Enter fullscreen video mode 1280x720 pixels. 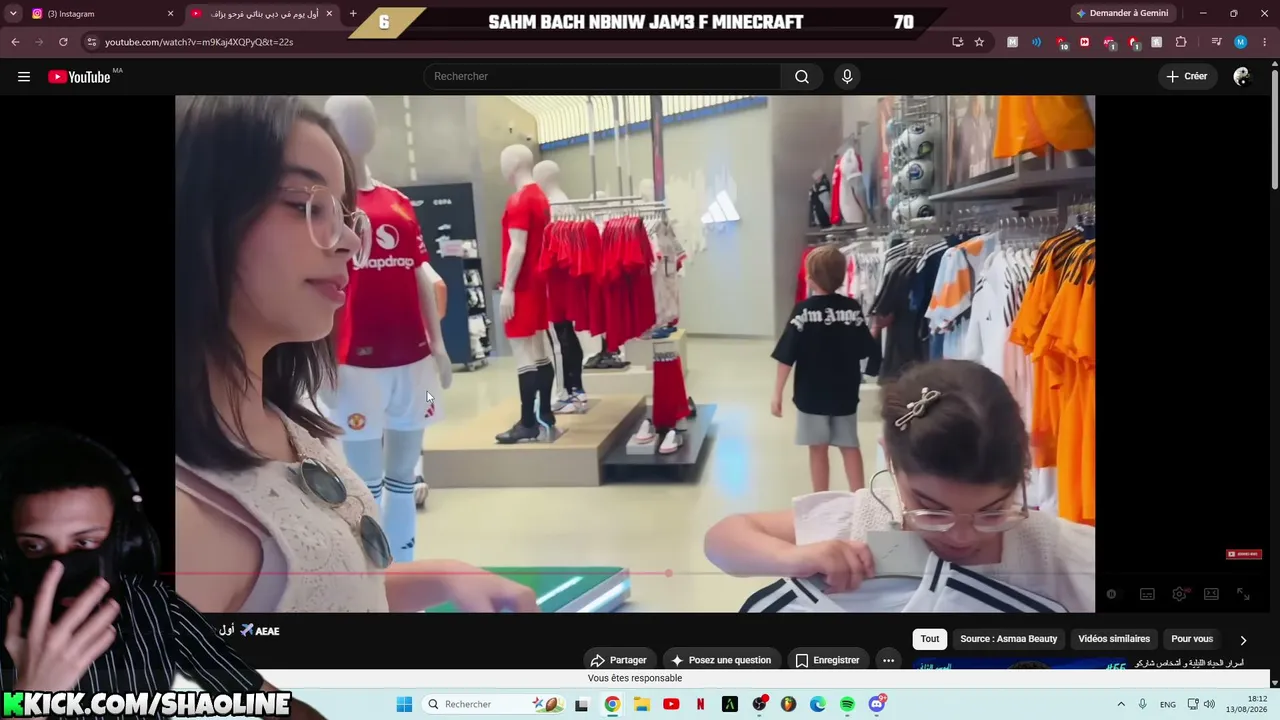pyautogui.click(x=1243, y=594)
